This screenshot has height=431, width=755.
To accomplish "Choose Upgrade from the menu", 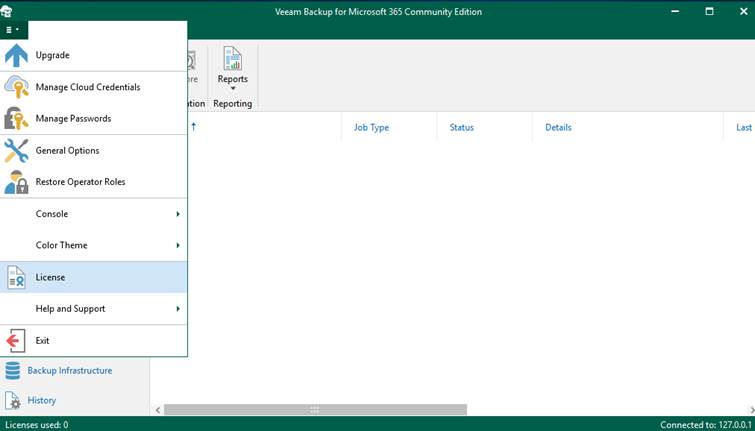I will pos(93,55).
